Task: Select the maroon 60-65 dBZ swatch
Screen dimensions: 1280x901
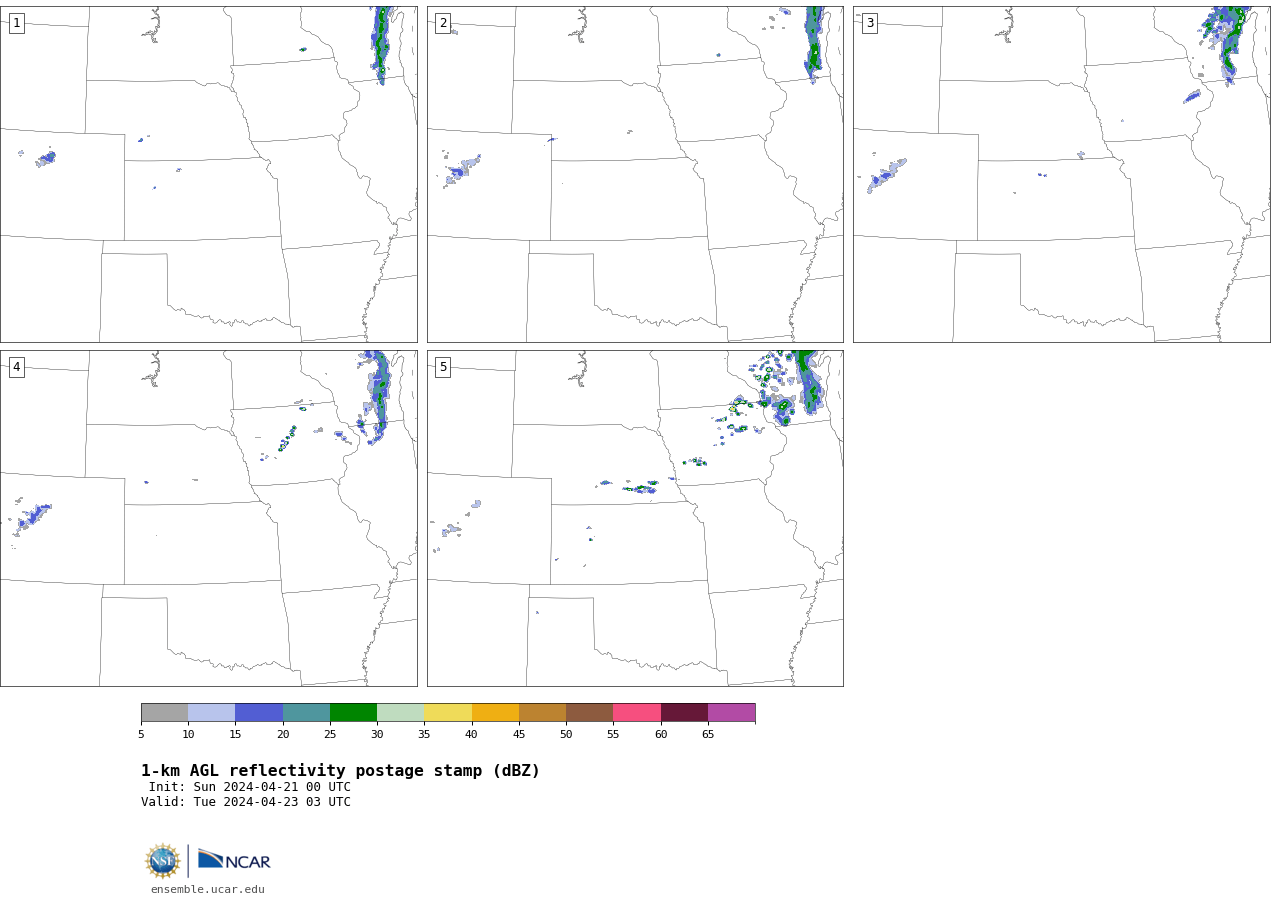Action: [x=684, y=713]
